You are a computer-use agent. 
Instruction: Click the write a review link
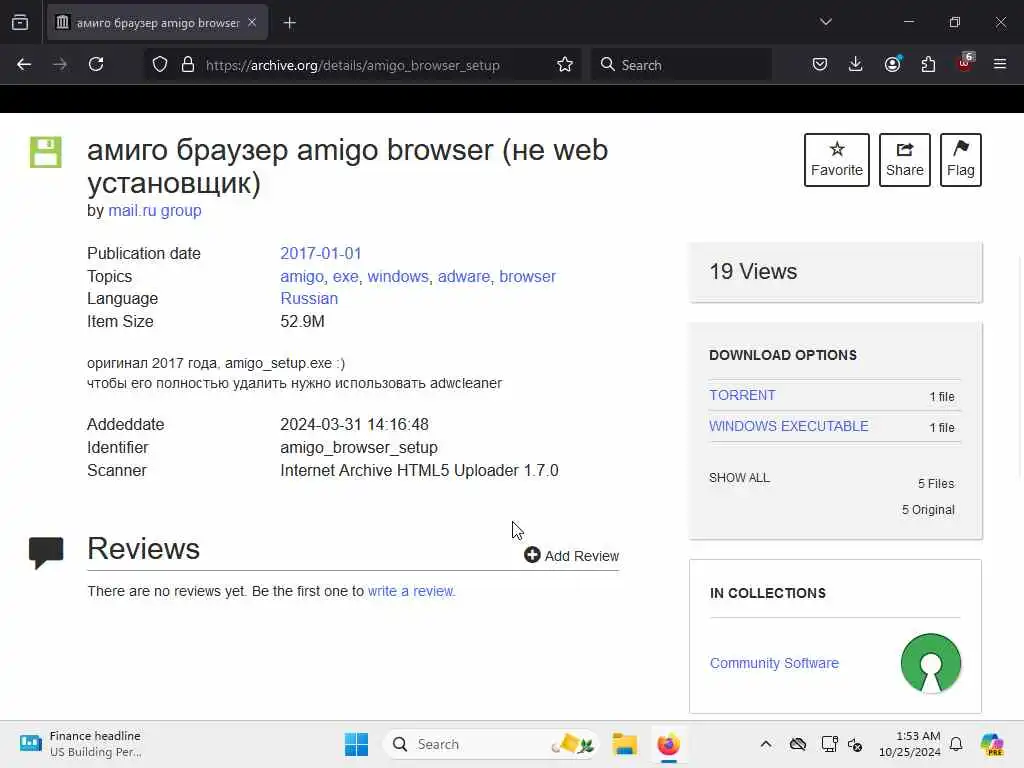tap(411, 591)
